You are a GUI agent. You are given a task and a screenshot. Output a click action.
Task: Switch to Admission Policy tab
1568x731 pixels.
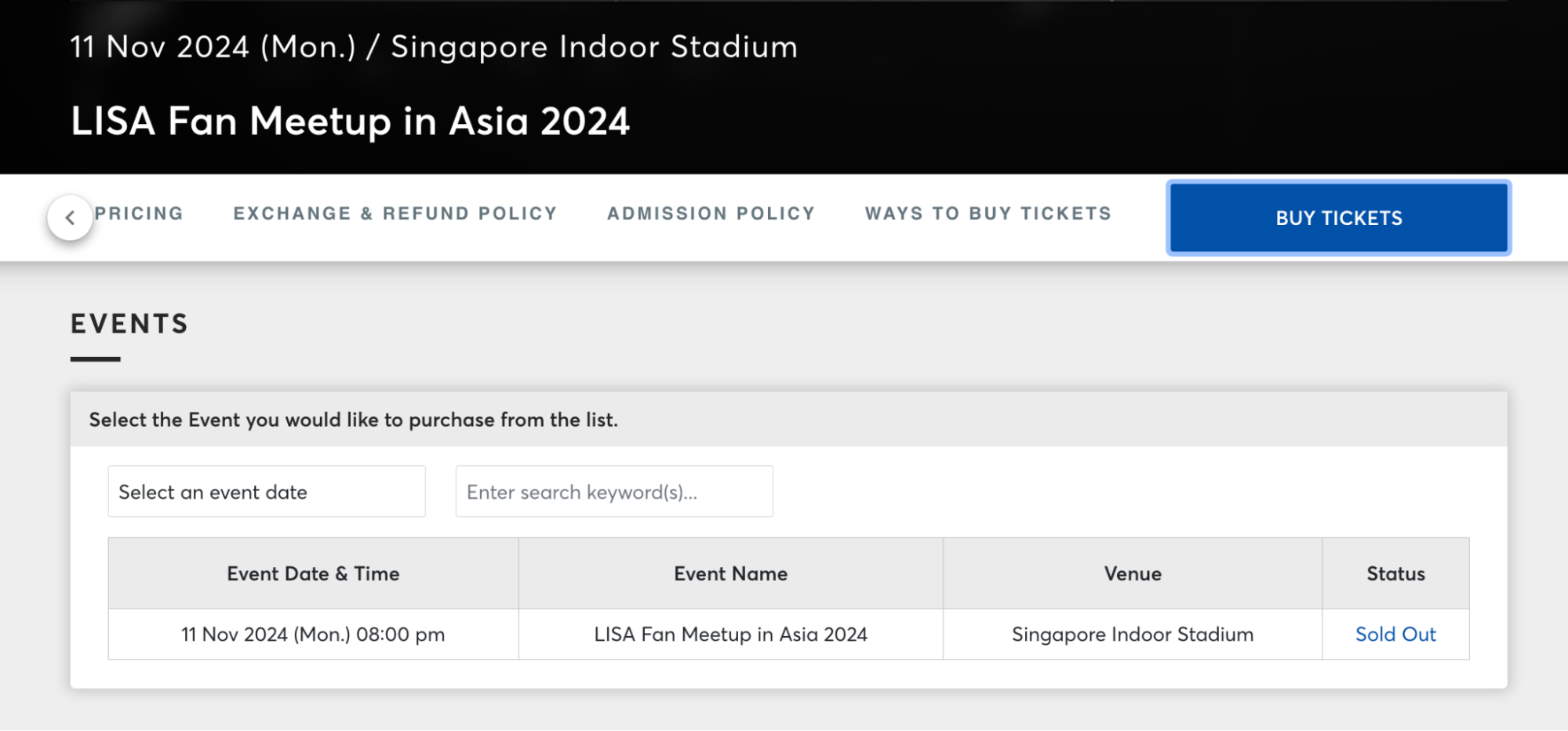pyautogui.click(x=711, y=213)
